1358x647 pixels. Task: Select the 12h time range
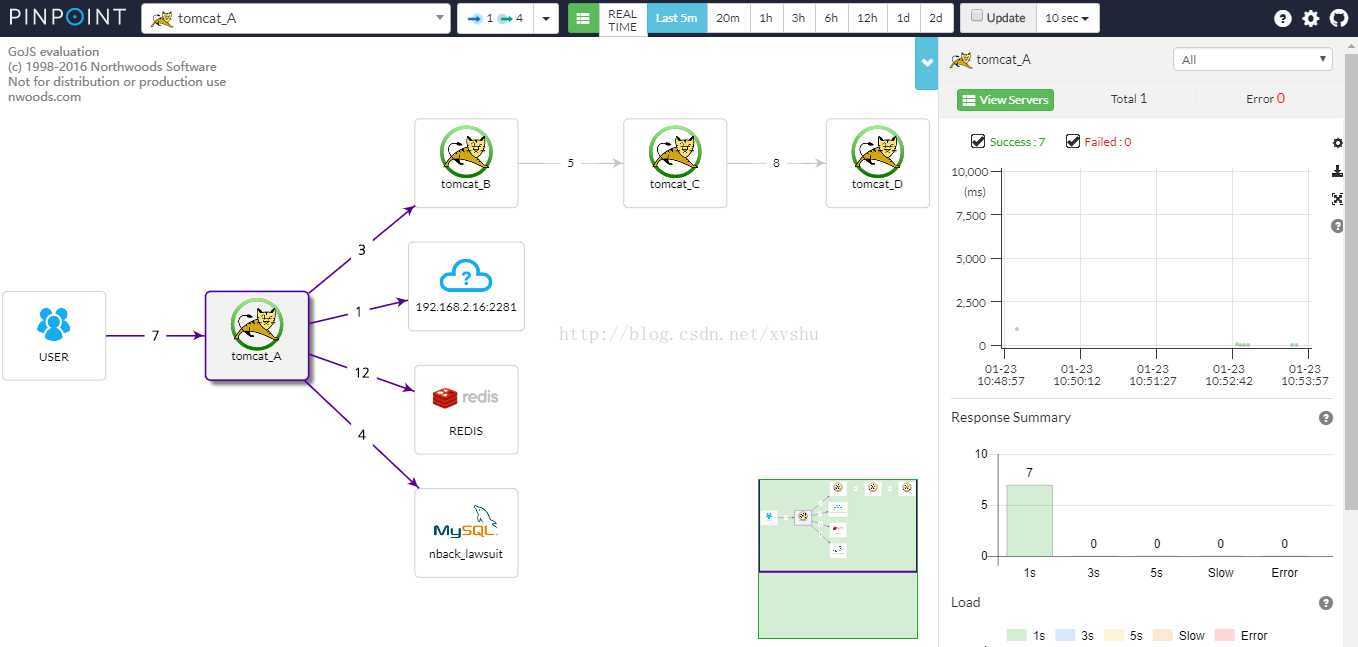click(867, 18)
